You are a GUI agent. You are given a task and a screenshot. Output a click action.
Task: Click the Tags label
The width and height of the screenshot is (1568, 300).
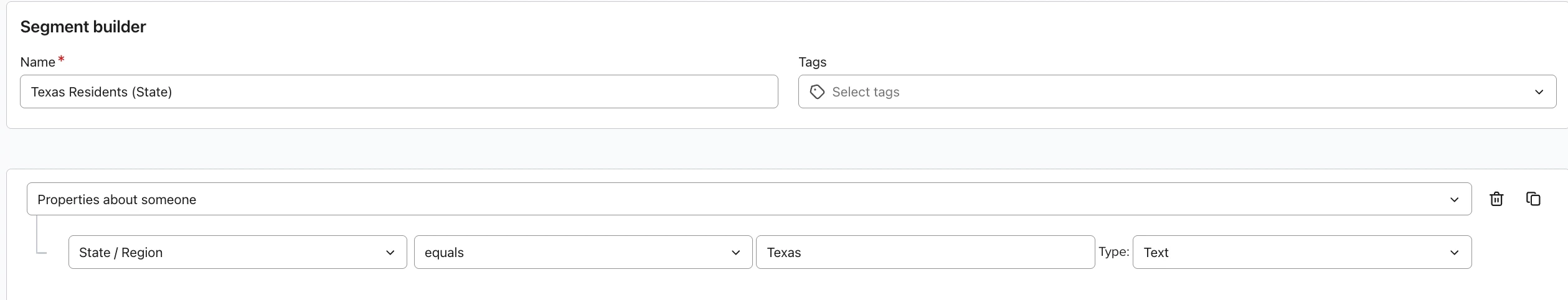click(x=812, y=62)
